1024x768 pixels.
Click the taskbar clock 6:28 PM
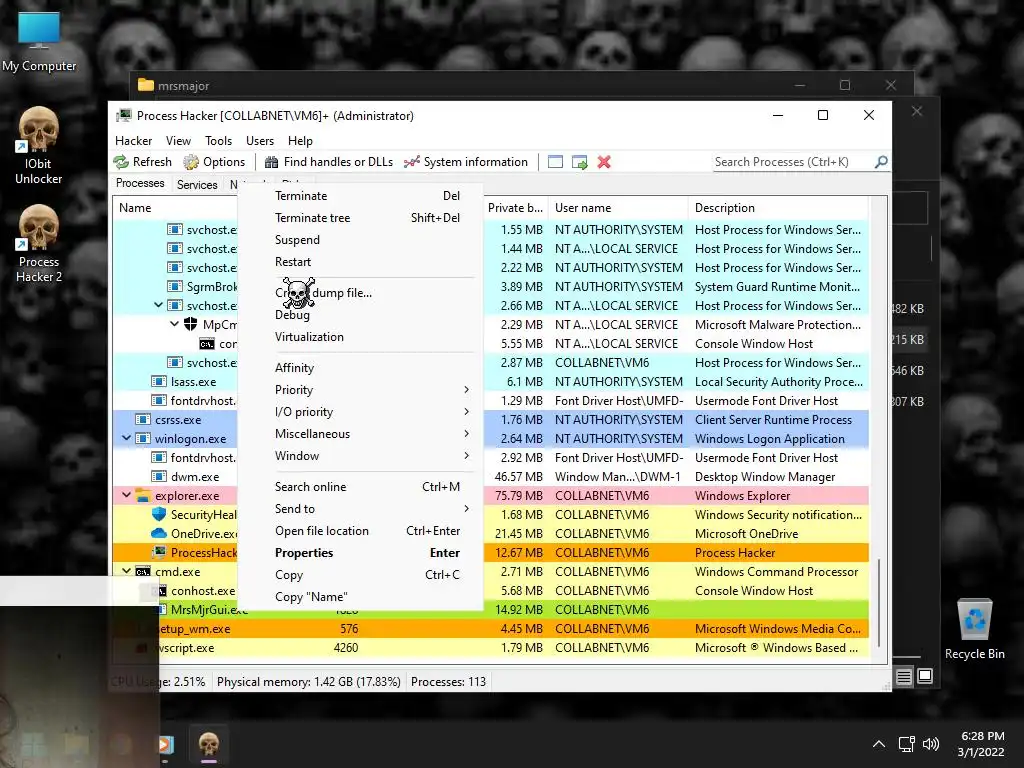(981, 744)
